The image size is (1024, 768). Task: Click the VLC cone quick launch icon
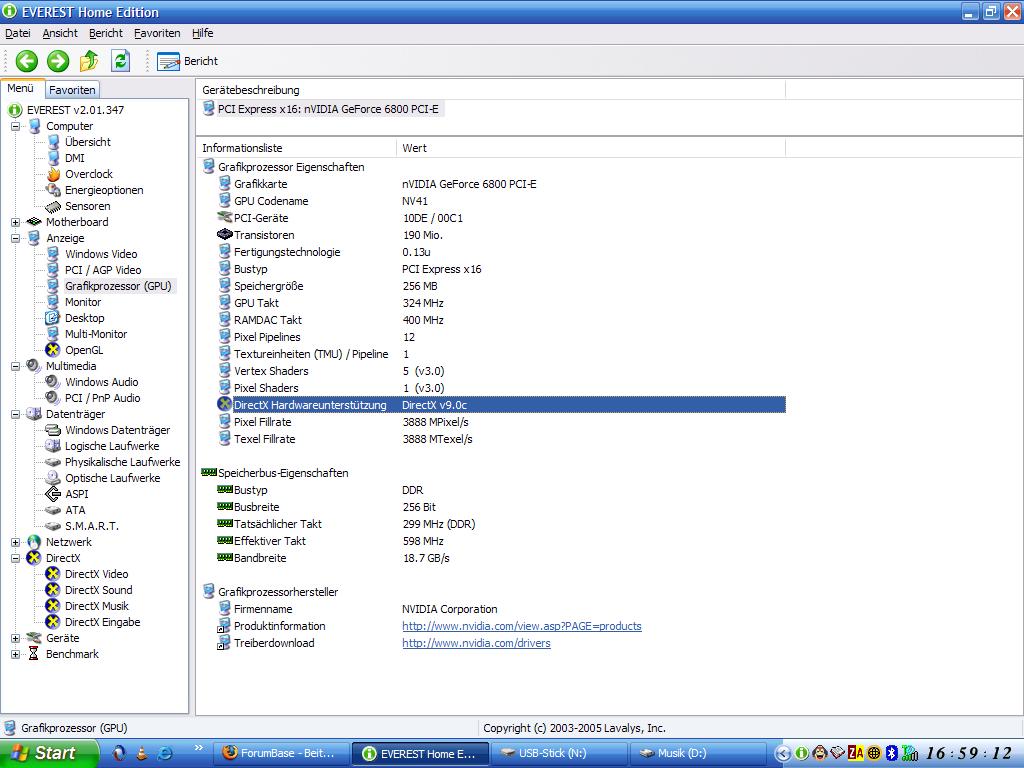142,753
